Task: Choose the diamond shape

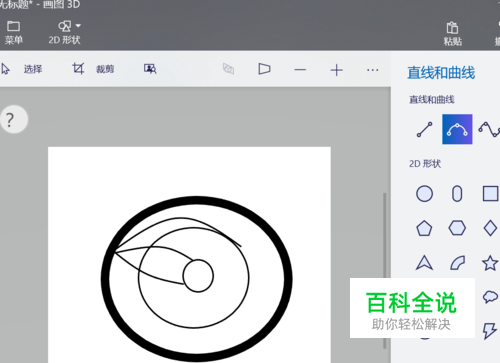Action: point(490,228)
